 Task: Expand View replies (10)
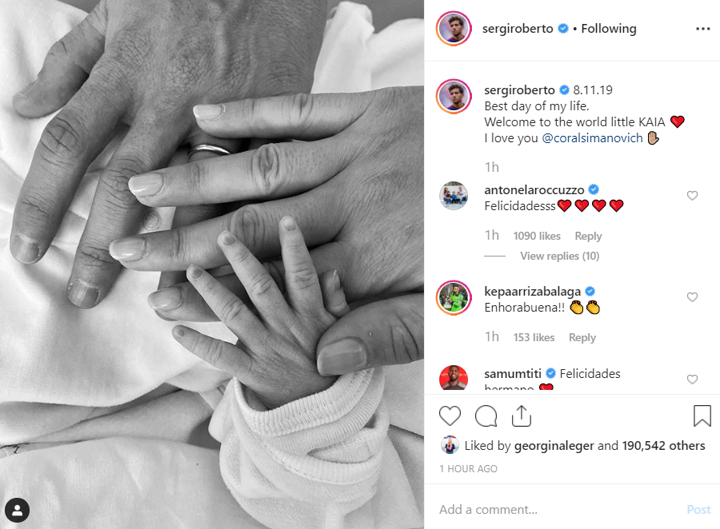[559, 256]
